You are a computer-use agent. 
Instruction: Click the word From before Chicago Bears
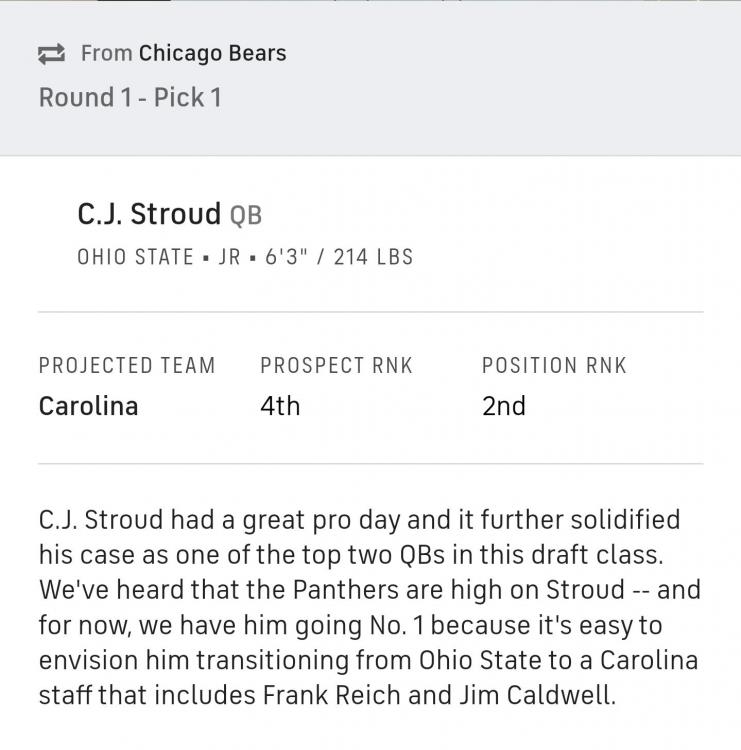tap(106, 54)
